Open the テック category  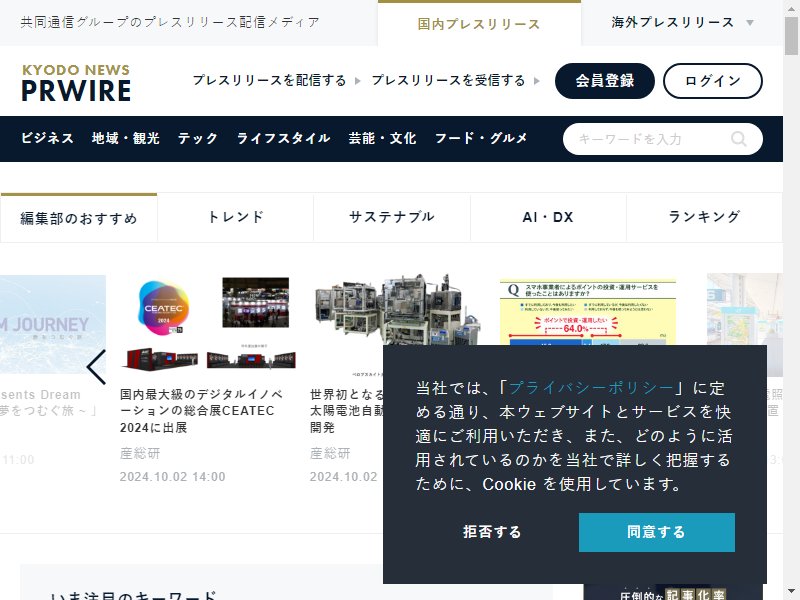click(x=198, y=138)
